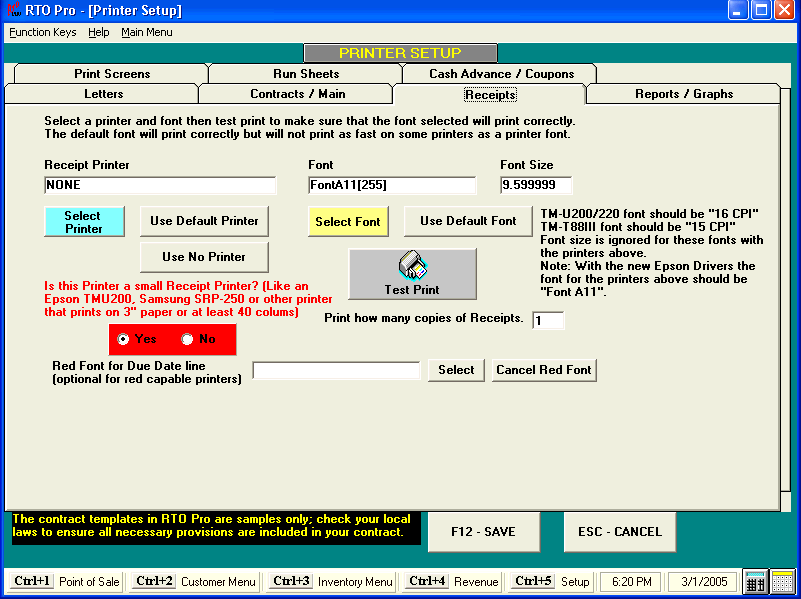The image size is (801, 599).
Task: Open the adding machine icon in status bar
Action: pyautogui.click(x=756, y=581)
